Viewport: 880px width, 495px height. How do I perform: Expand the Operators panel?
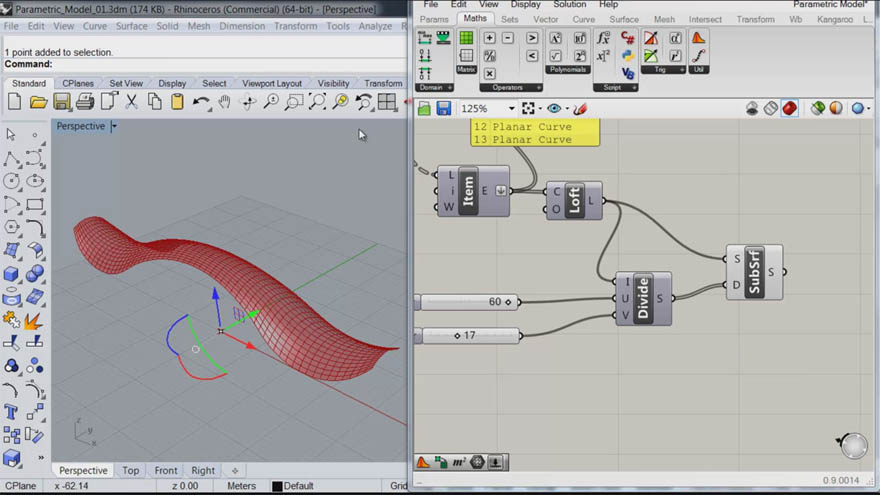tap(511, 88)
